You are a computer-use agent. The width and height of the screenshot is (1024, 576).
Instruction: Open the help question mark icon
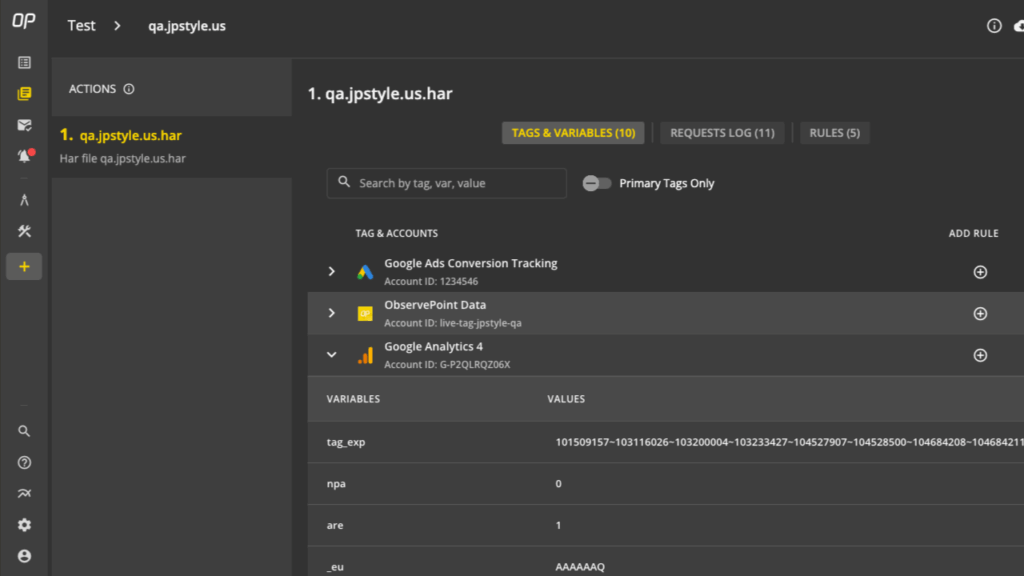tap(24, 461)
